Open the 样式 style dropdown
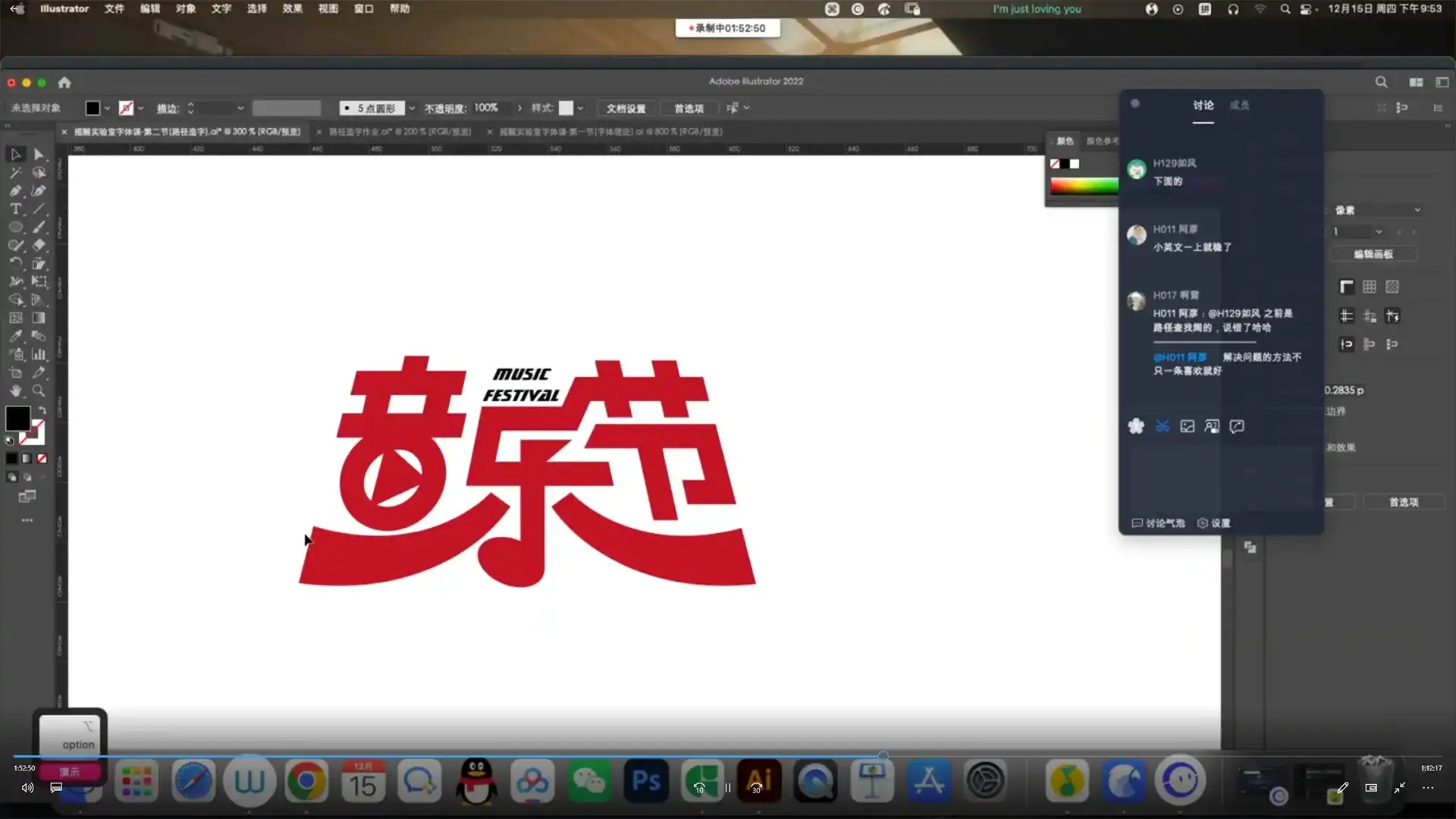The width and height of the screenshot is (1456, 819). [x=580, y=108]
